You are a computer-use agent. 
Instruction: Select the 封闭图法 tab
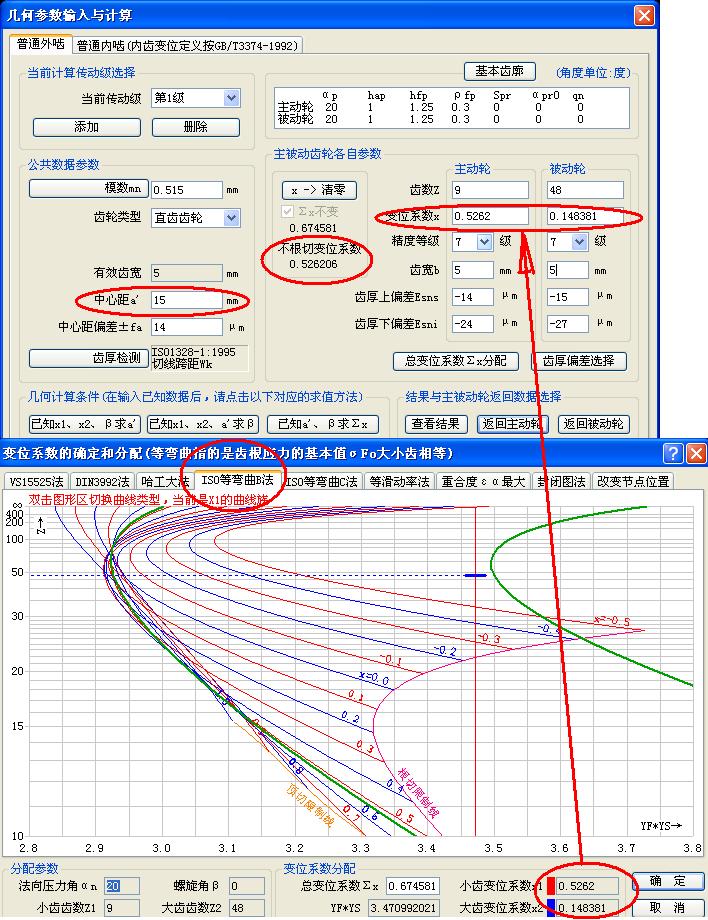point(562,482)
